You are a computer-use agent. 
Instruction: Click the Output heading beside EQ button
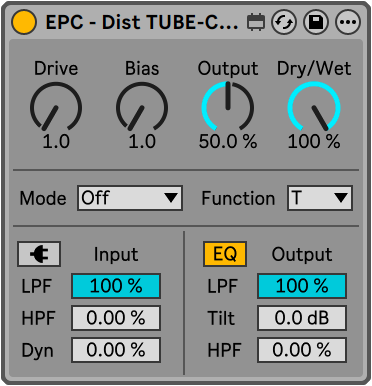(302, 255)
